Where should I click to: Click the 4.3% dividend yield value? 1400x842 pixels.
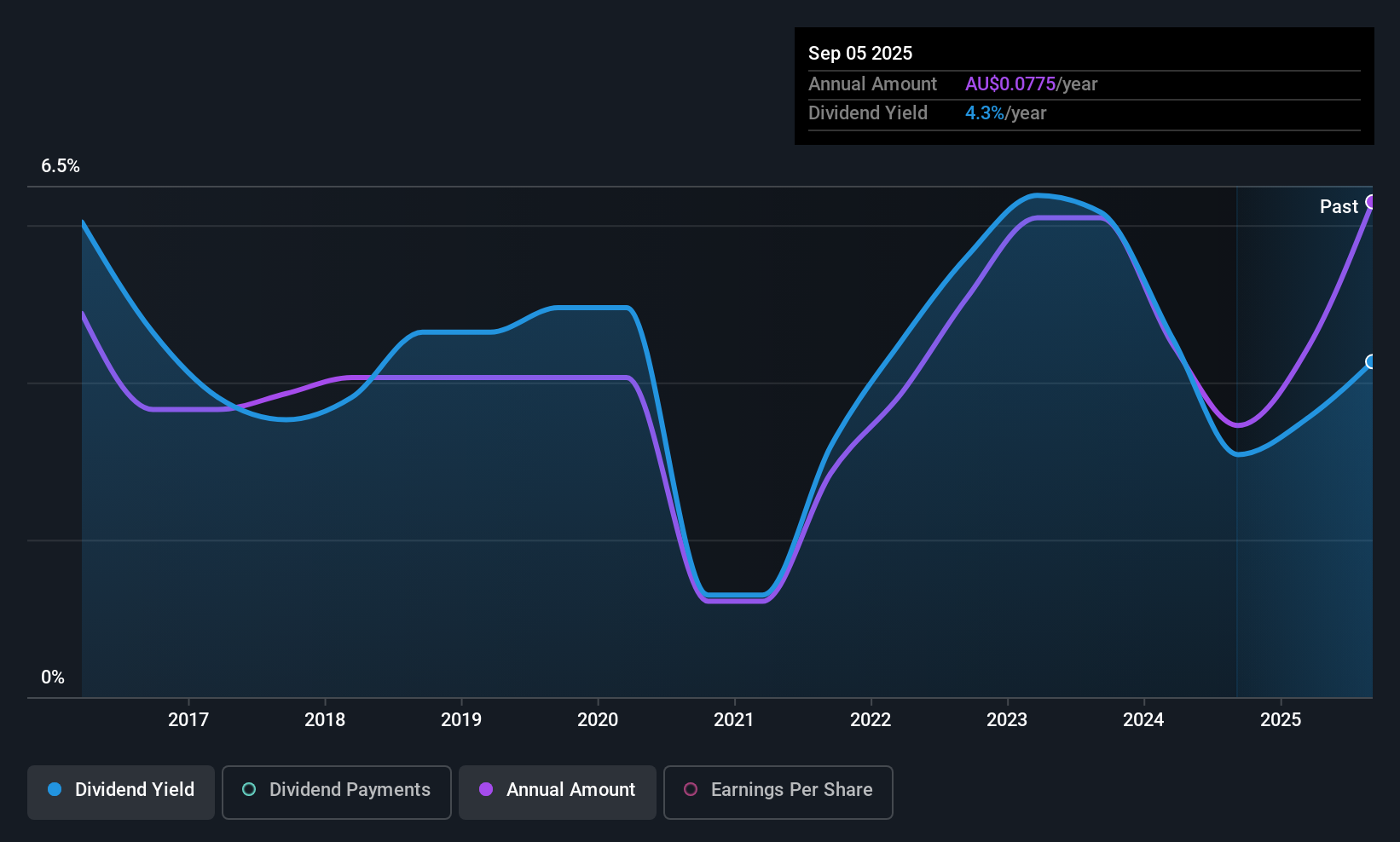coord(985,112)
